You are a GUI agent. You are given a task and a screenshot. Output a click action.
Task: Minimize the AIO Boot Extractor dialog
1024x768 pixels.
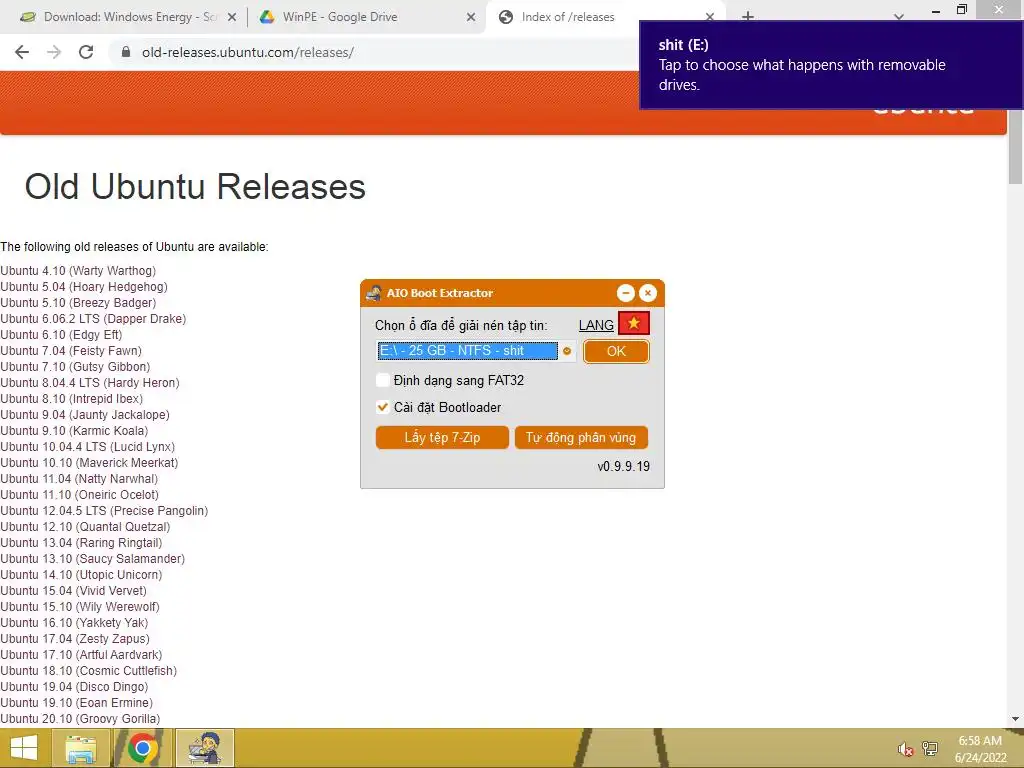(x=626, y=293)
